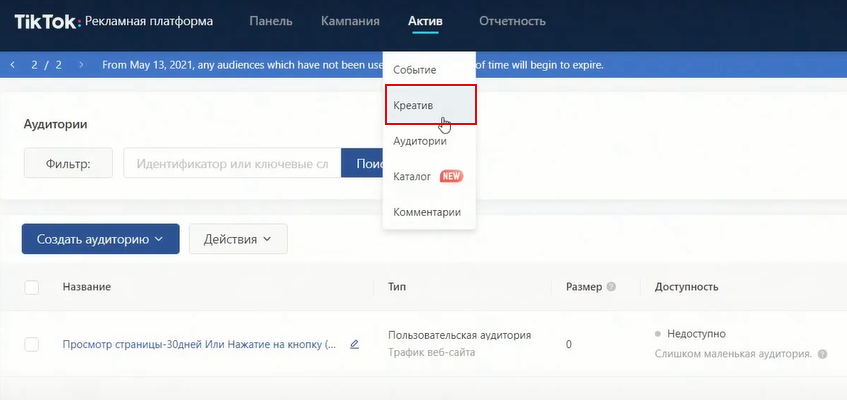Select Комментарии from the menu
This screenshot has height=400, width=847.
[429, 212]
